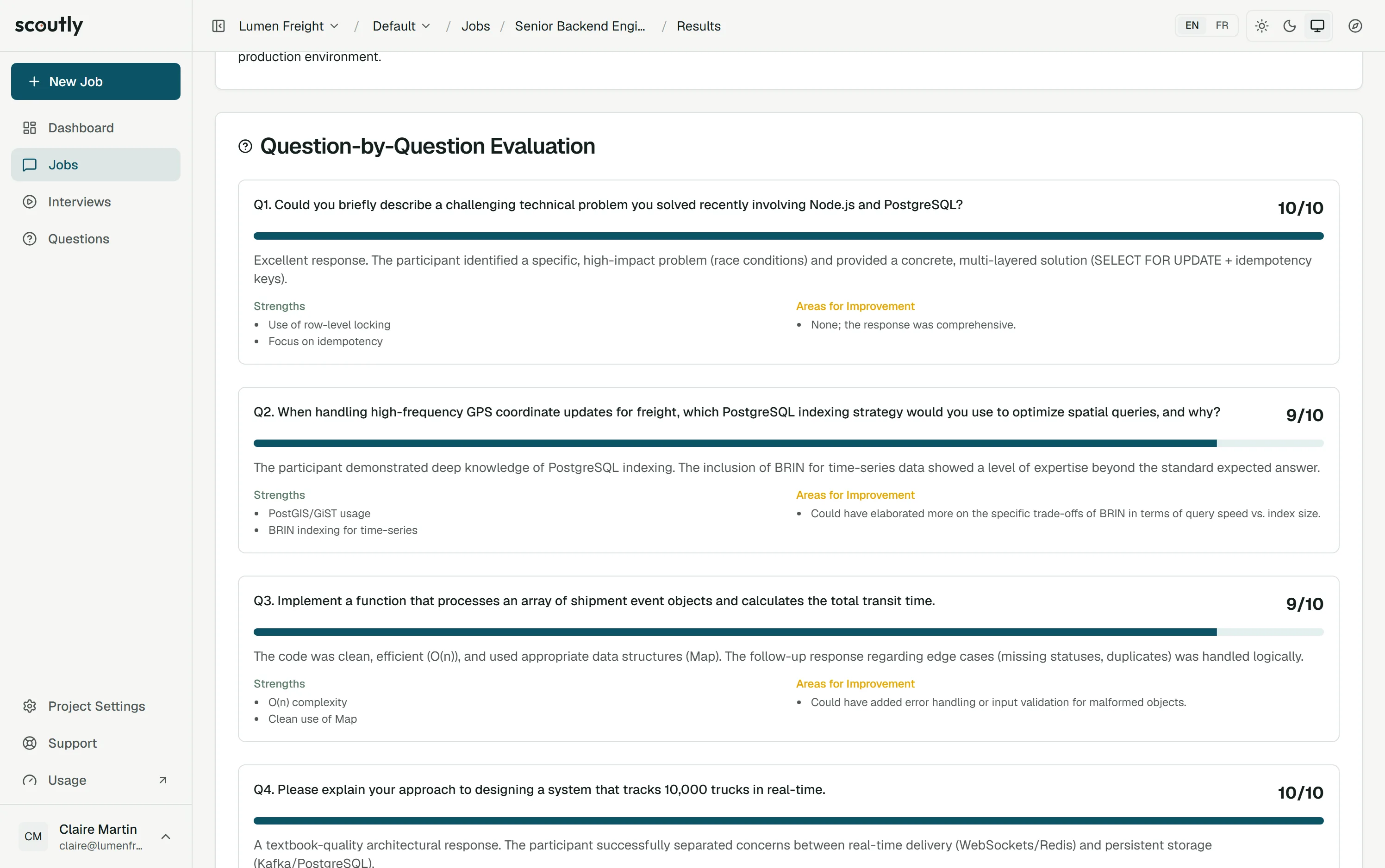The height and width of the screenshot is (868, 1385).
Task: Switch to dark theme moon icon
Action: pos(1289,26)
